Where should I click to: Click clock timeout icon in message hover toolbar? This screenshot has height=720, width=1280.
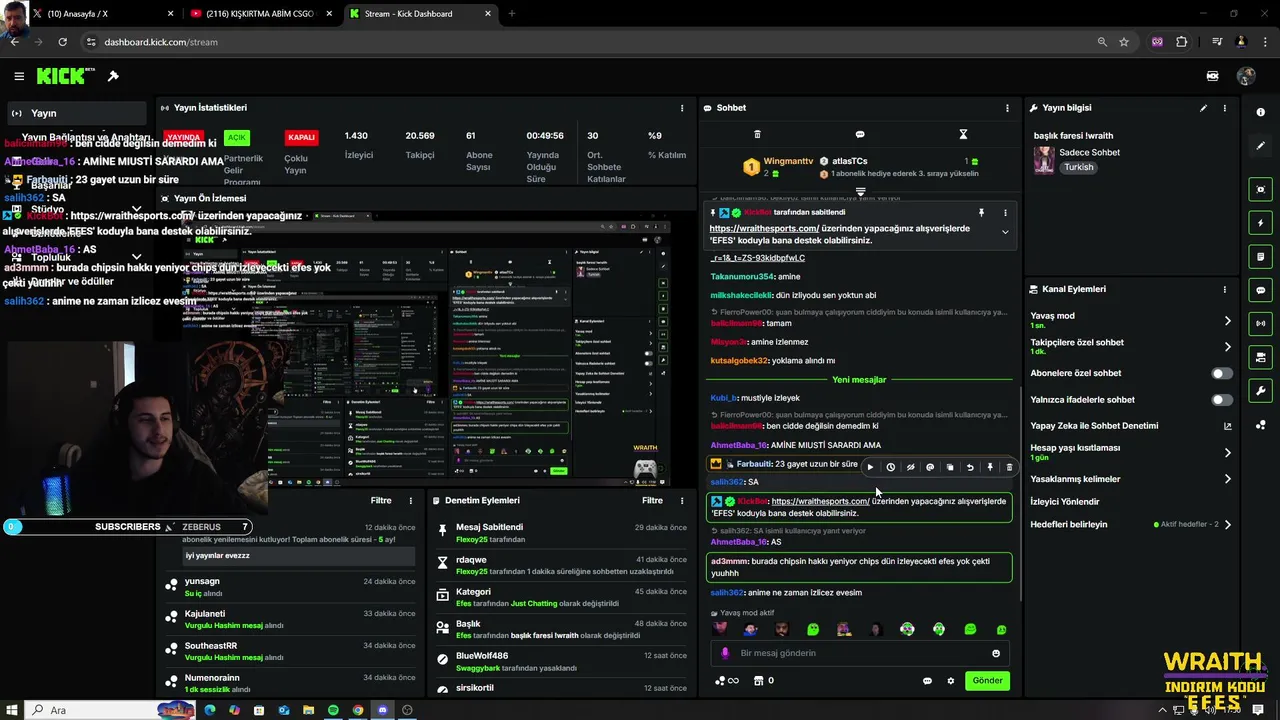point(890,467)
